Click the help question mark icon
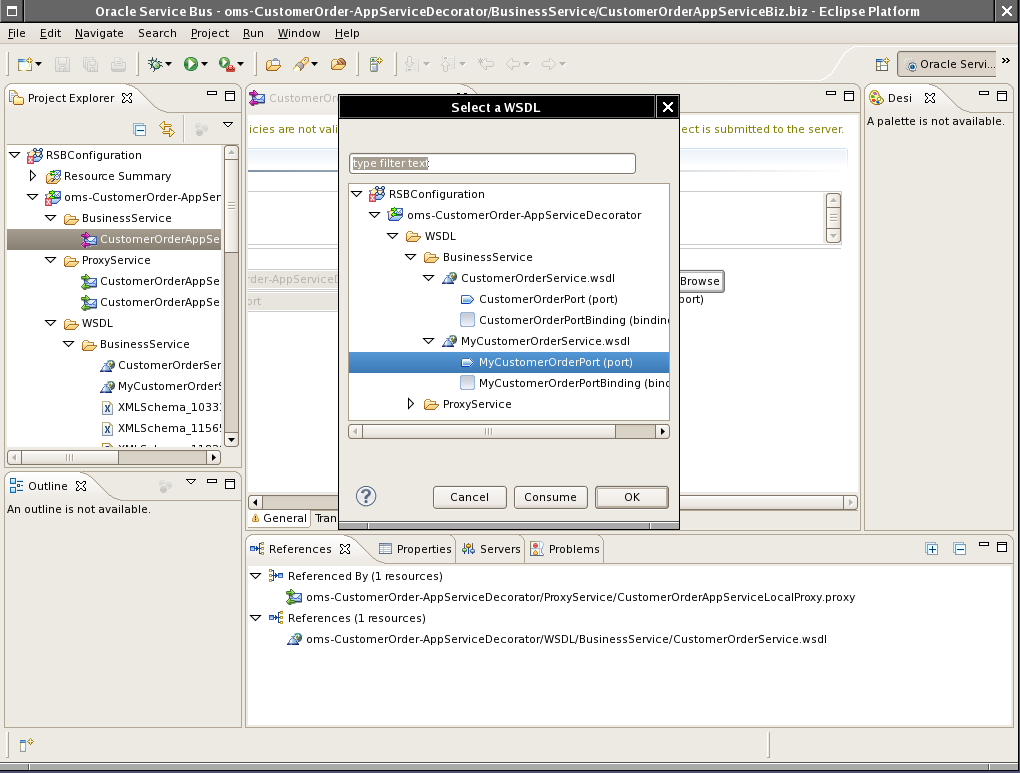 coord(366,496)
